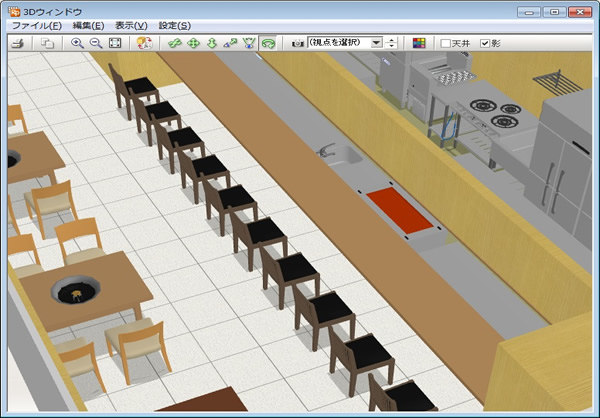Open the 表示(V) menu

[130, 25]
